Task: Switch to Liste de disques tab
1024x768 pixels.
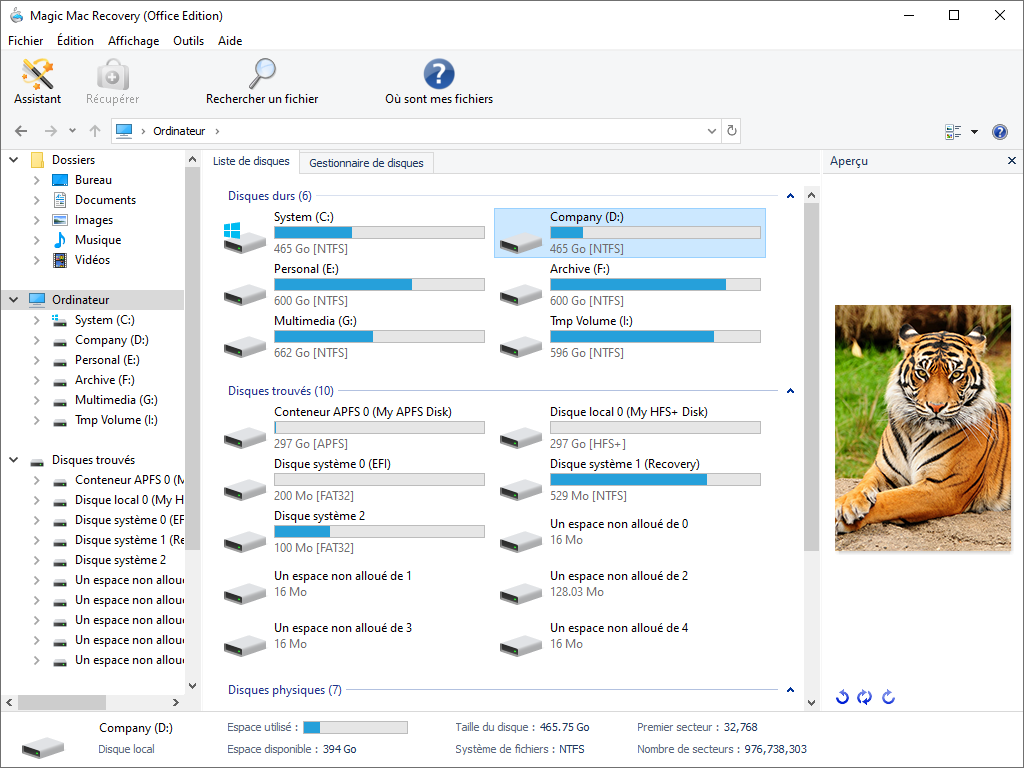Action: click(x=251, y=161)
